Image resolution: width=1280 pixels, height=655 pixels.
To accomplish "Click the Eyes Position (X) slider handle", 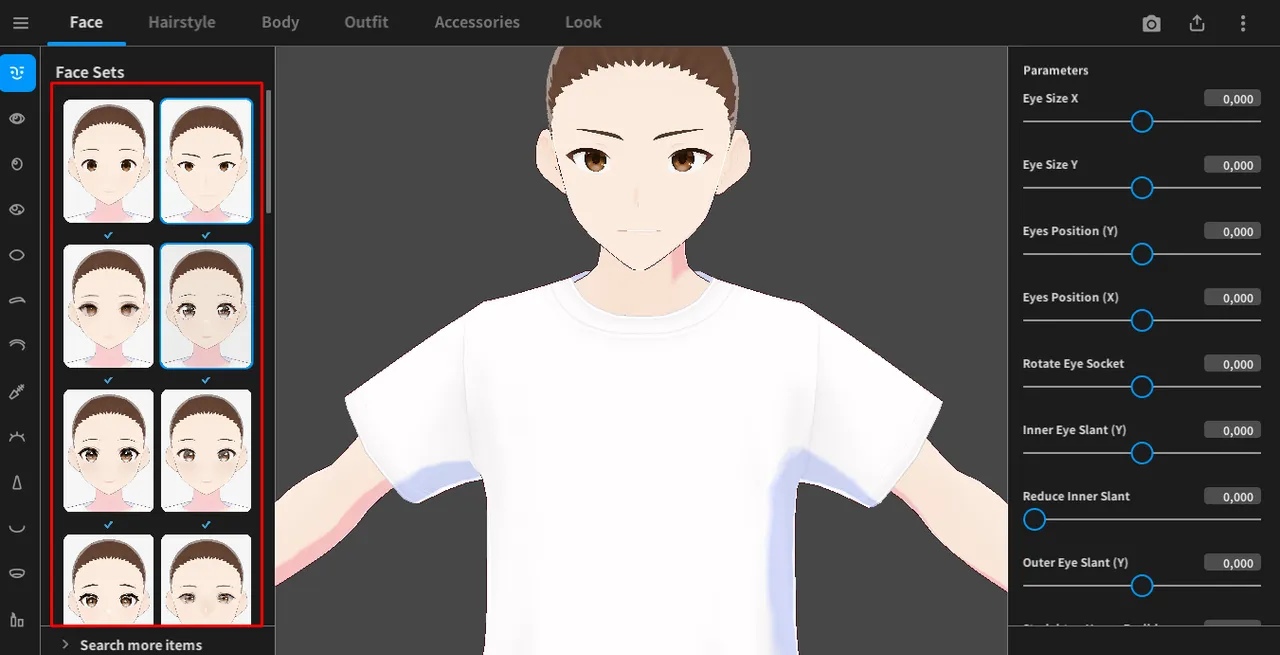I will pos(1142,321).
